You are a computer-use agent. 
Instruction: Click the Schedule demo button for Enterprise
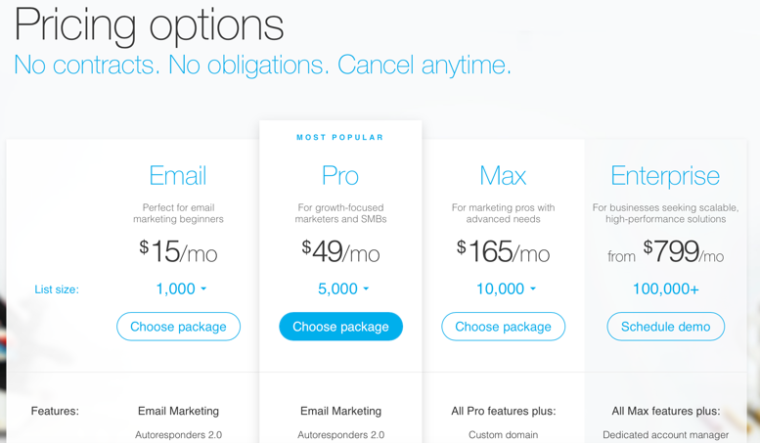point(665,327)
